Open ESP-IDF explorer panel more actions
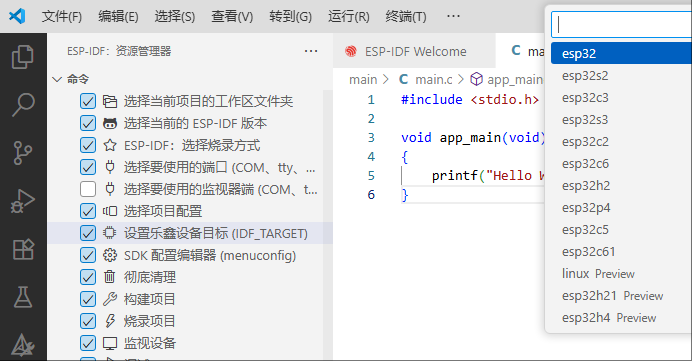The height and width of the screenshot is (361, 692). click(311, 51)
